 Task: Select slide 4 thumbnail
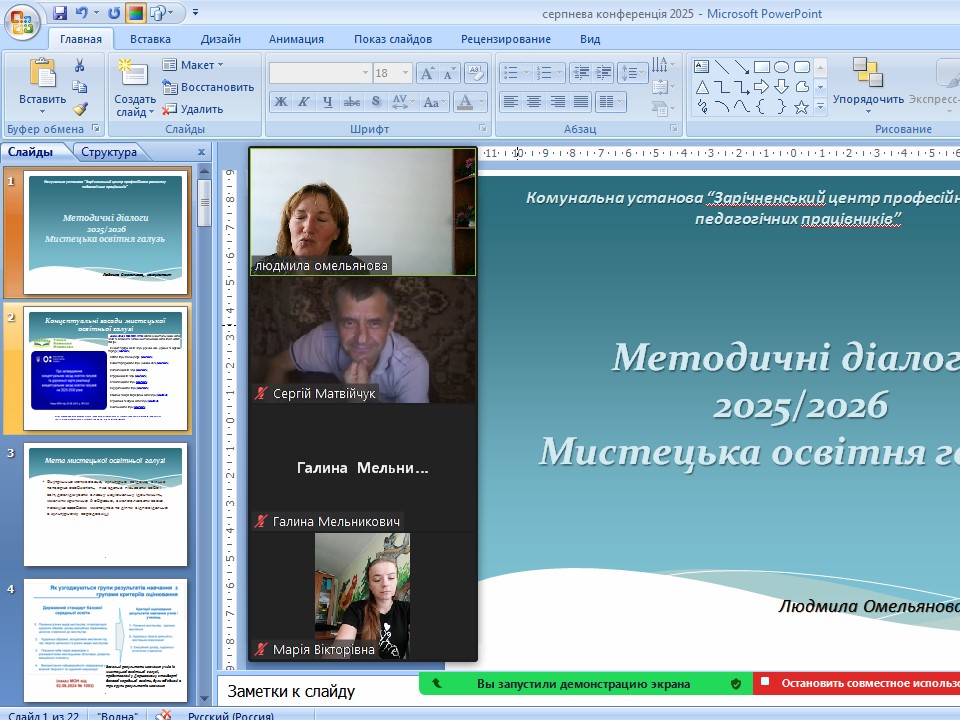pos(105,640)
